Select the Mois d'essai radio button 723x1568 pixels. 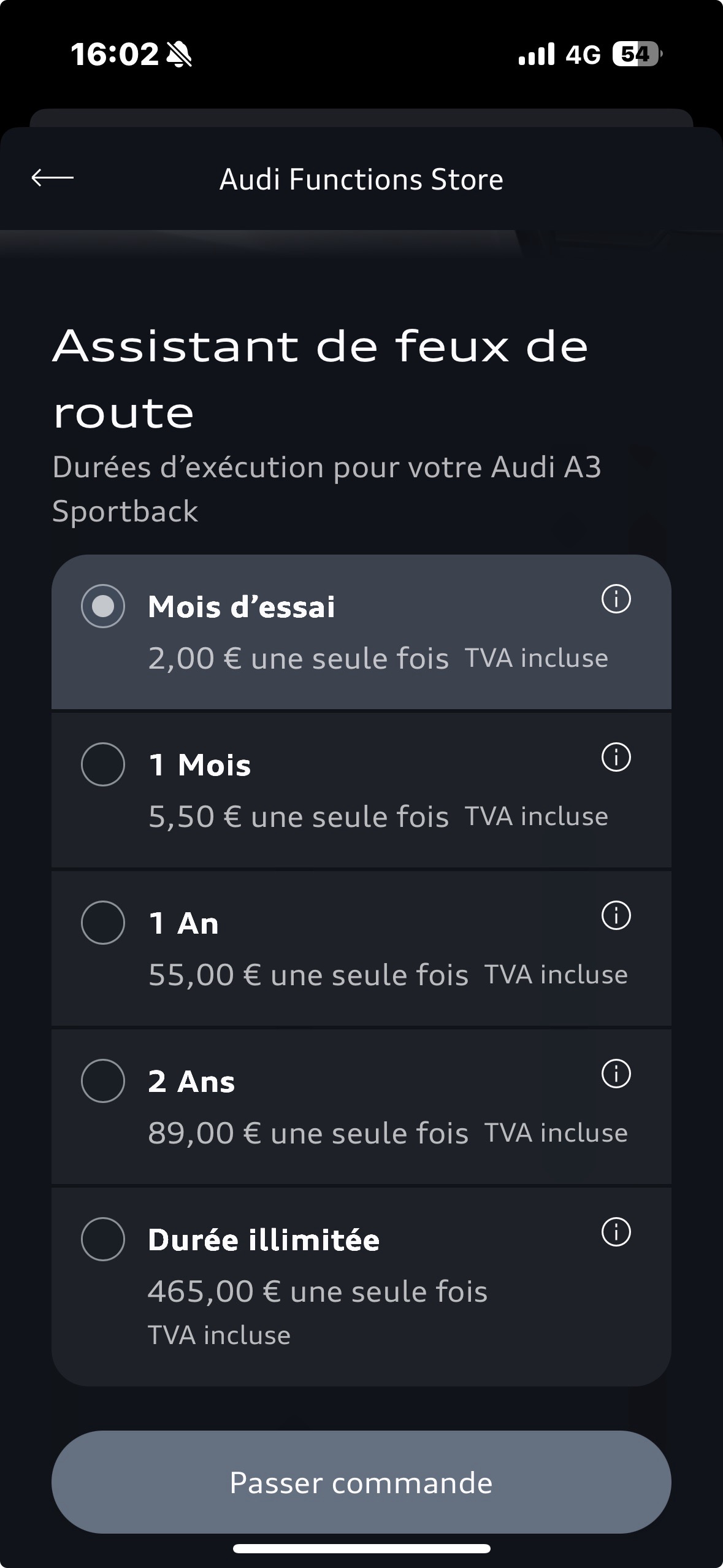[x=103, y=606]
